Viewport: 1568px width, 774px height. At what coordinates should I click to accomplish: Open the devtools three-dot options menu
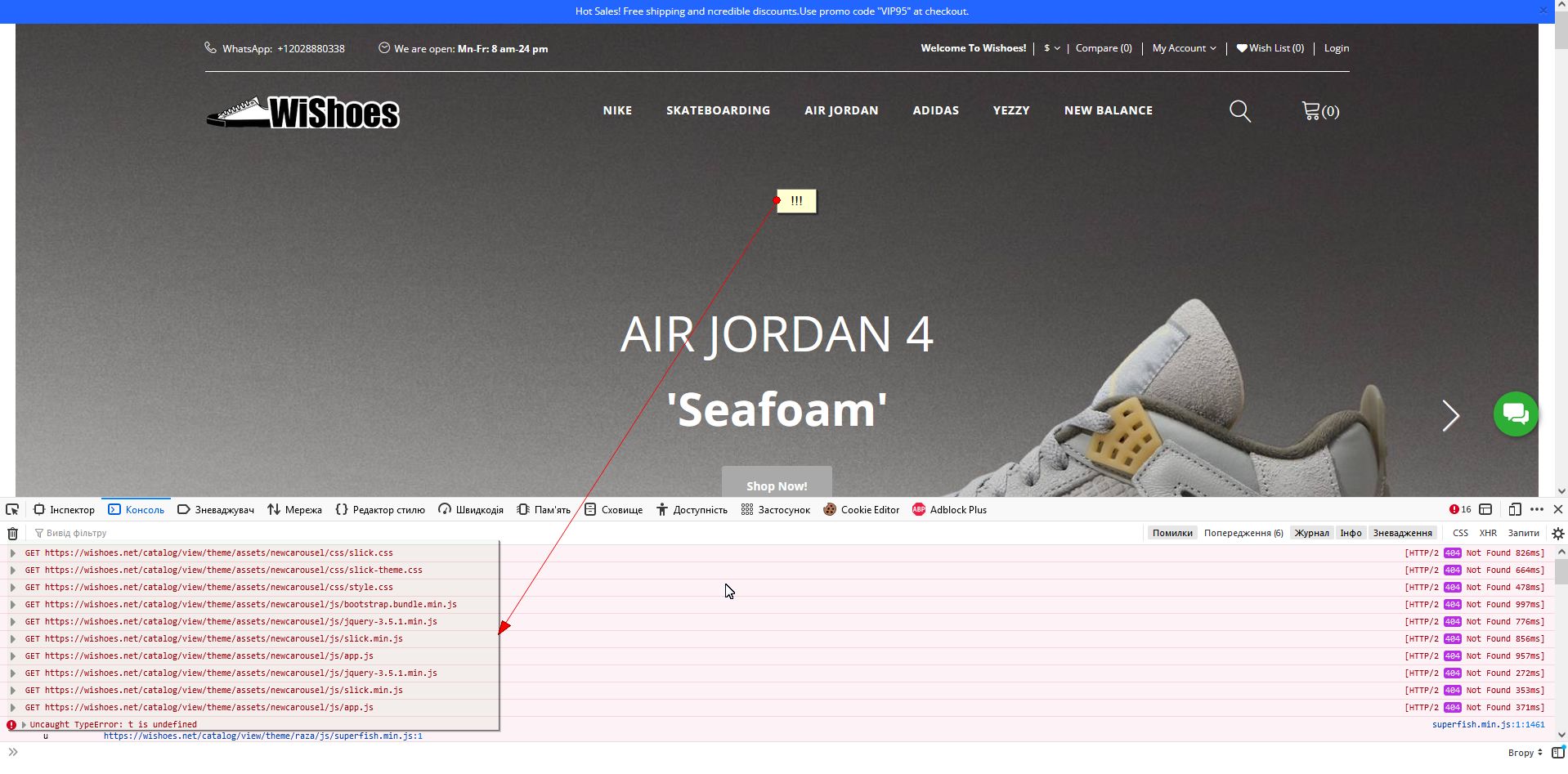tap(1537, 509)
